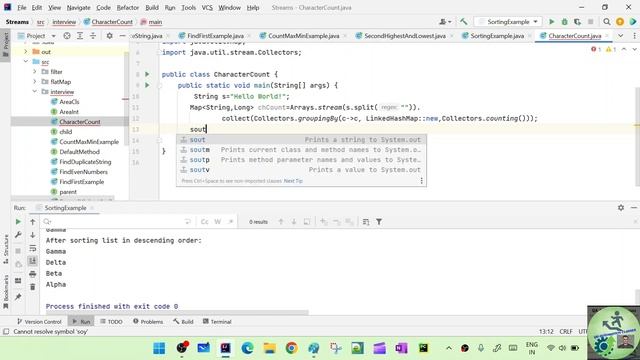Screen dimensions: 640x360
Task: Open Search Everywhere magnifier
Action: 607,22
